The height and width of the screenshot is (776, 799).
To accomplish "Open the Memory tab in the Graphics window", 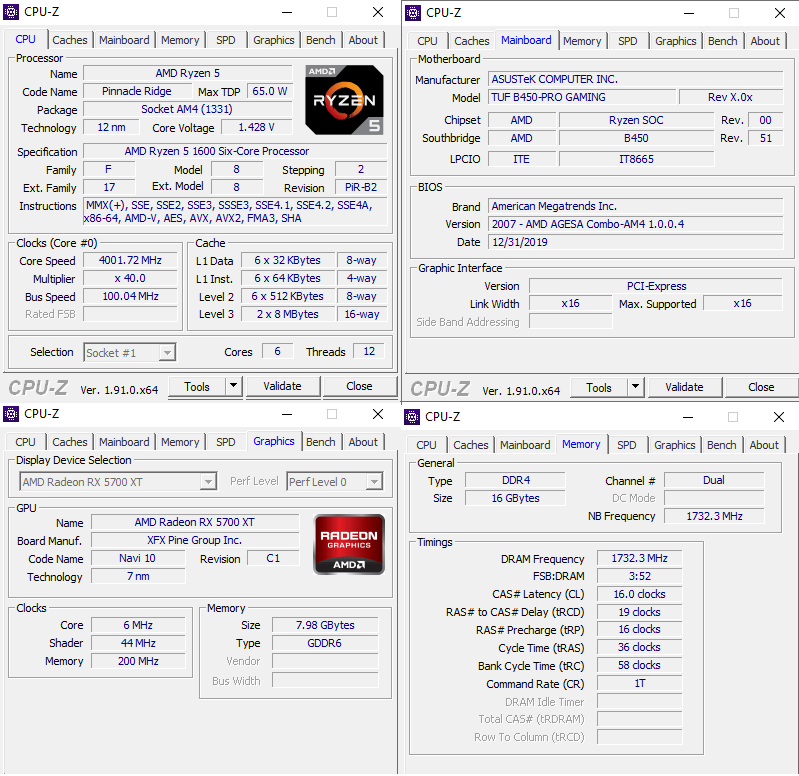I will pyautogui.click(x=180, y=442).
